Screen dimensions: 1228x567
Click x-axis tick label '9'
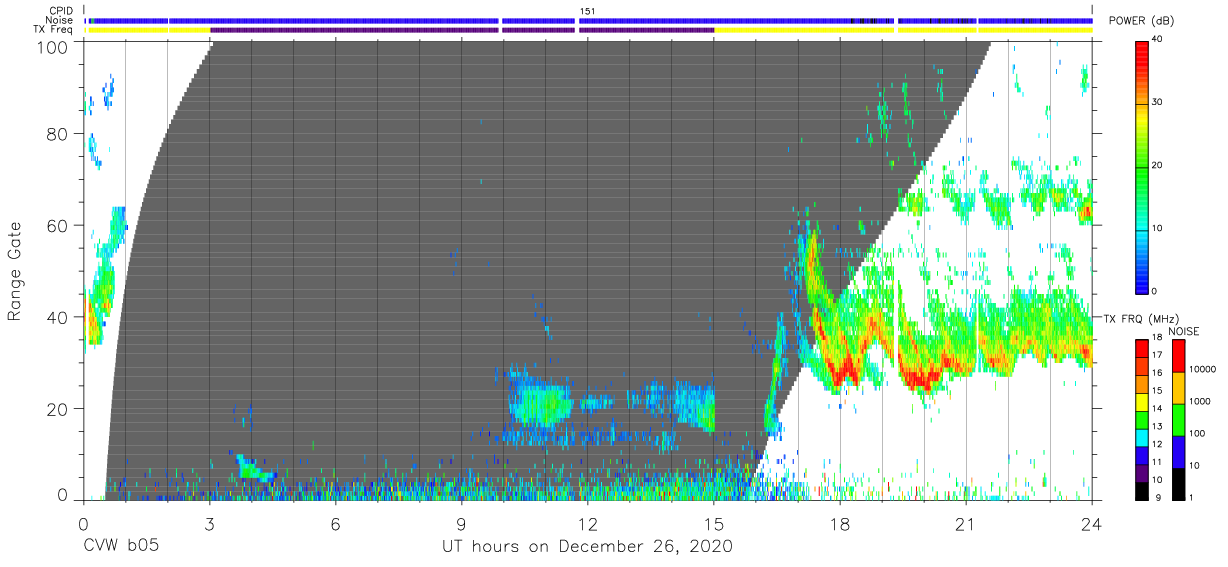coord(461,523)
